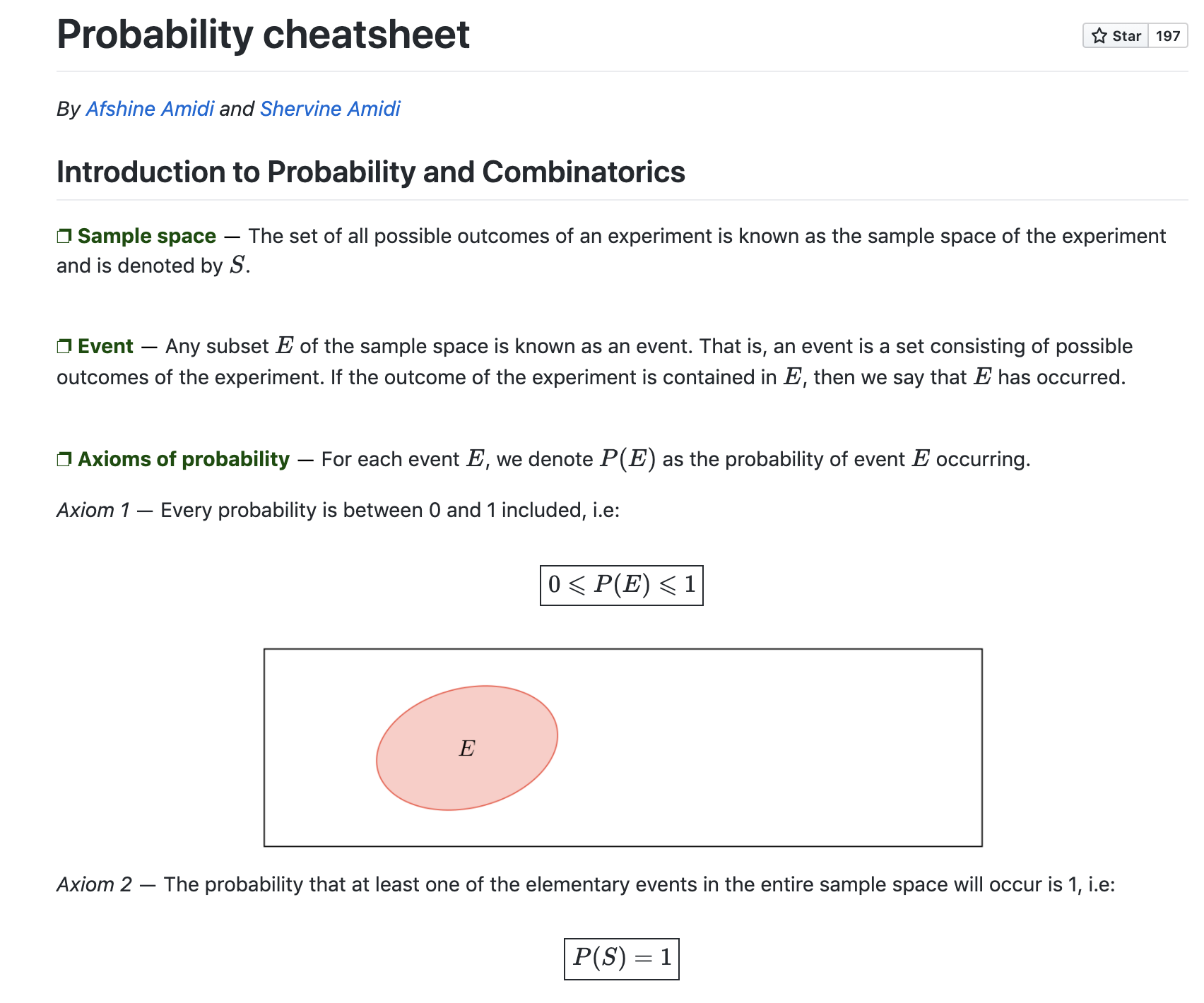Select the green Sample space term
This screenshot has width=1204, height=1003.
pyautogui.click(x=147, y=236)
